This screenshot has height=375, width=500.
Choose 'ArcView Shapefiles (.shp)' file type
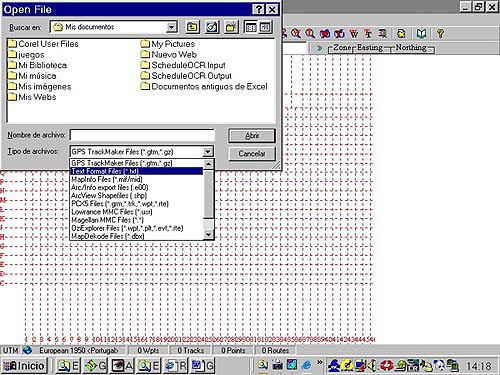point(109,195)
